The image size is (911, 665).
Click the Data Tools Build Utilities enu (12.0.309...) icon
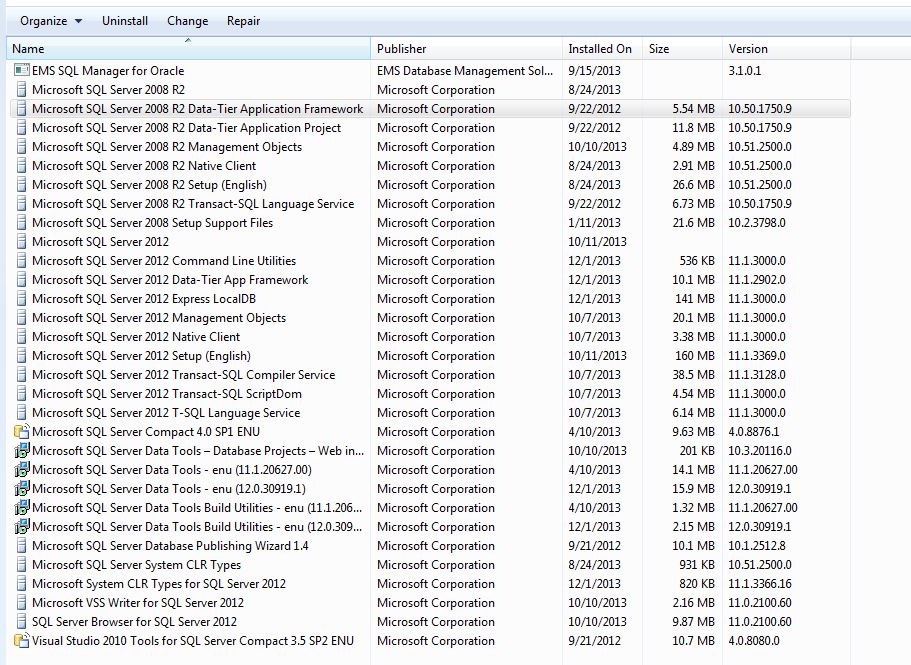pos(21,527)
